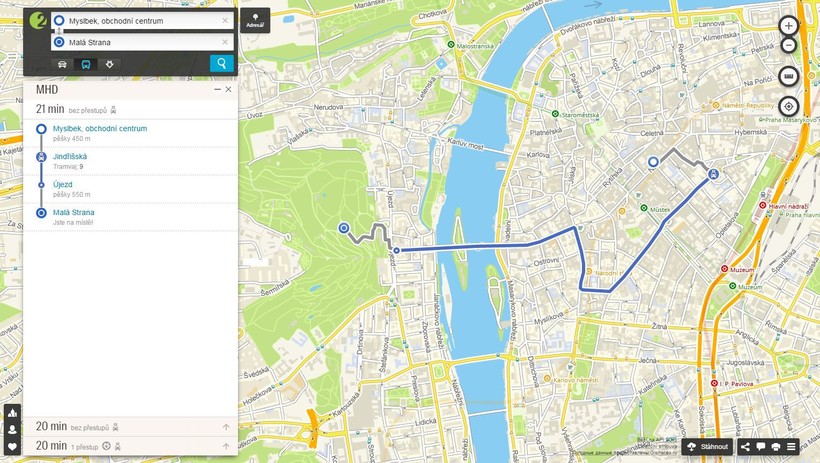Open the favorites heart icon
This screenshot has width=820, height=463.
click(13, 447)
